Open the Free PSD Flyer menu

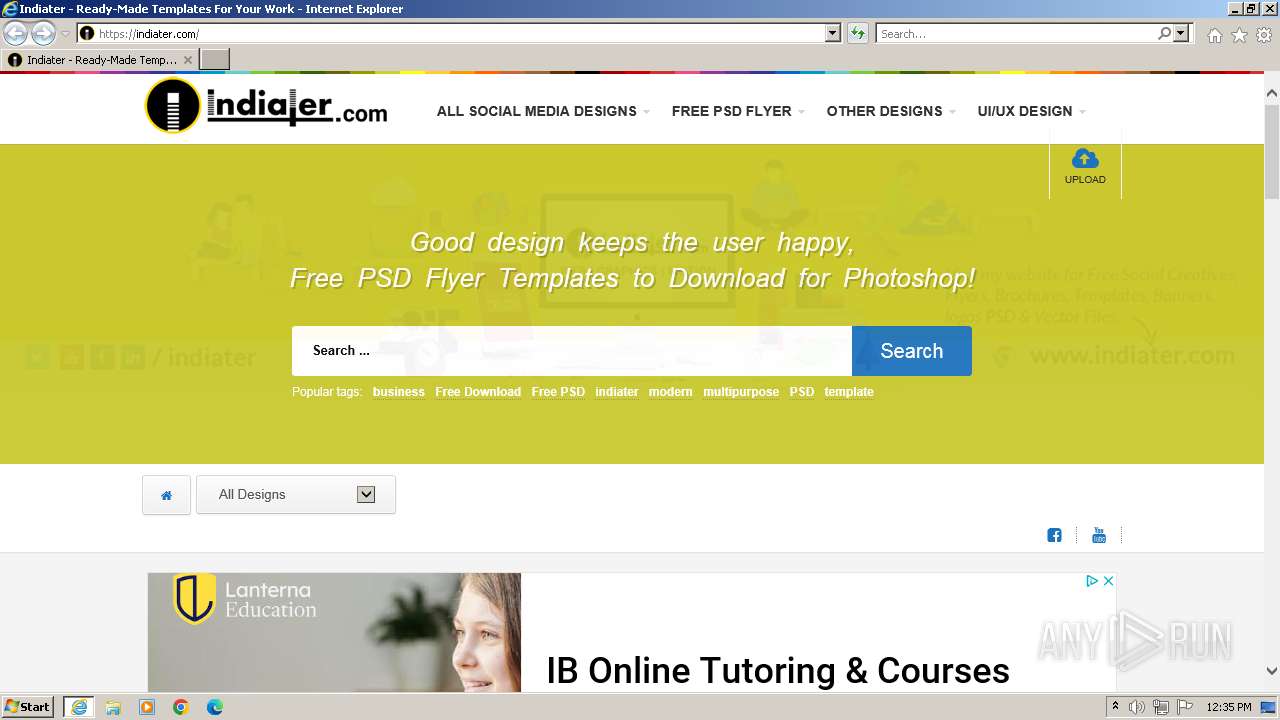click(738, 111)
